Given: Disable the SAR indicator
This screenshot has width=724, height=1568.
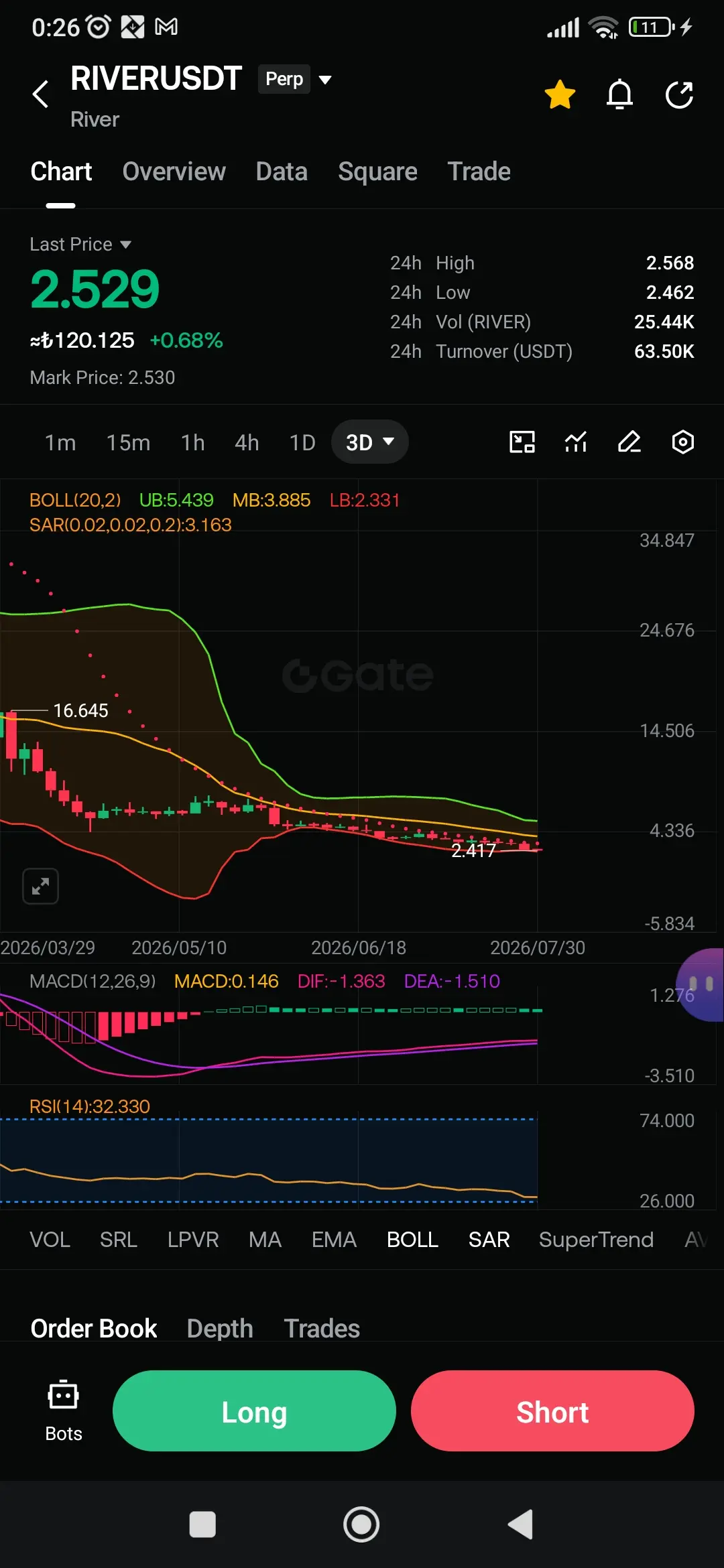Looking at the screenshot, I should pyautogui.click(x=489, y=1240).
